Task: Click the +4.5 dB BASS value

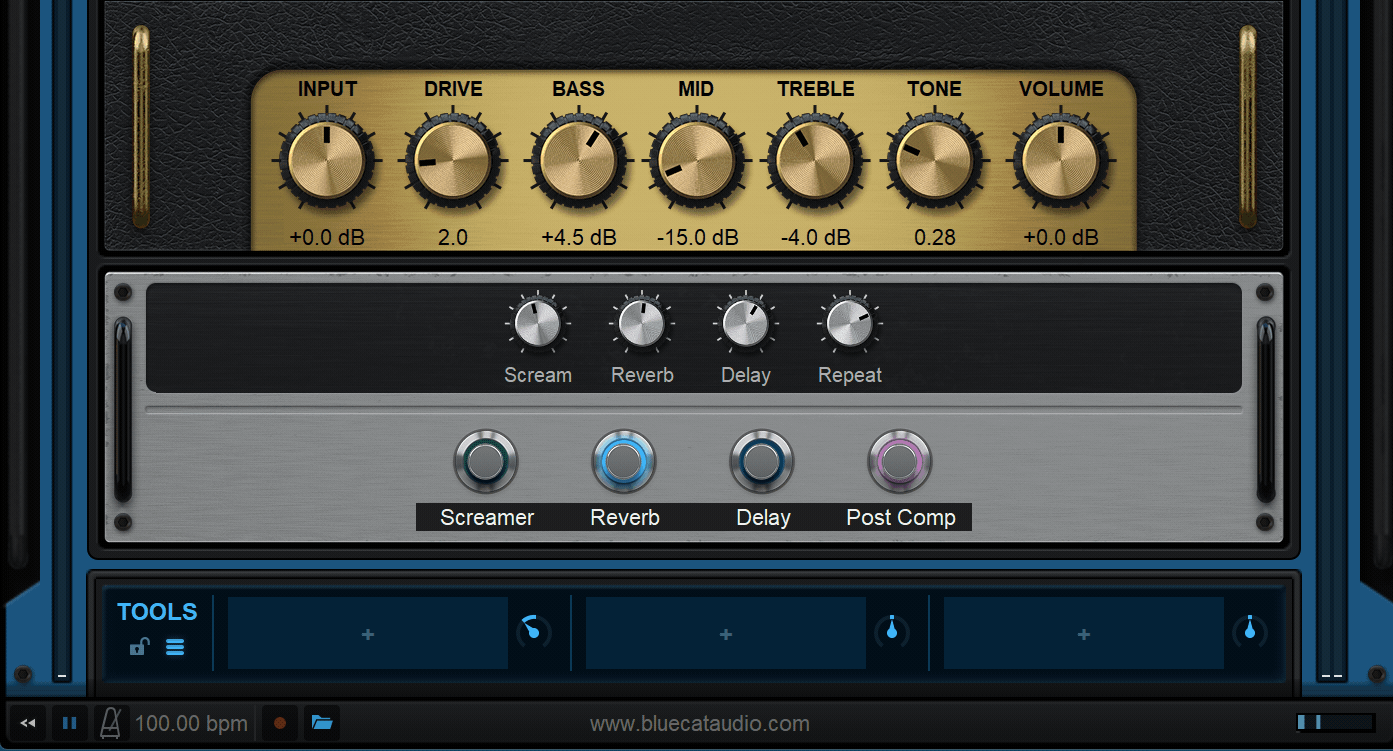Action: [x=579, y=238]
